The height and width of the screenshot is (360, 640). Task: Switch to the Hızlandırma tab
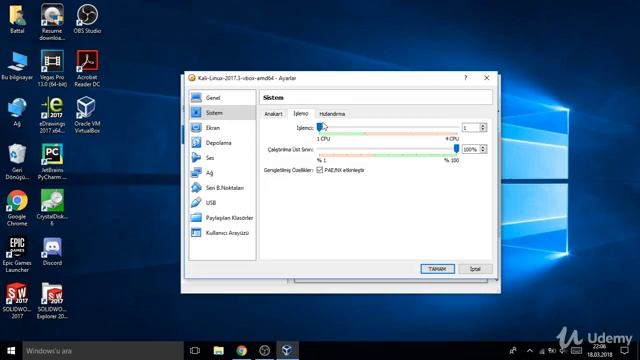[x=332, y=114]
